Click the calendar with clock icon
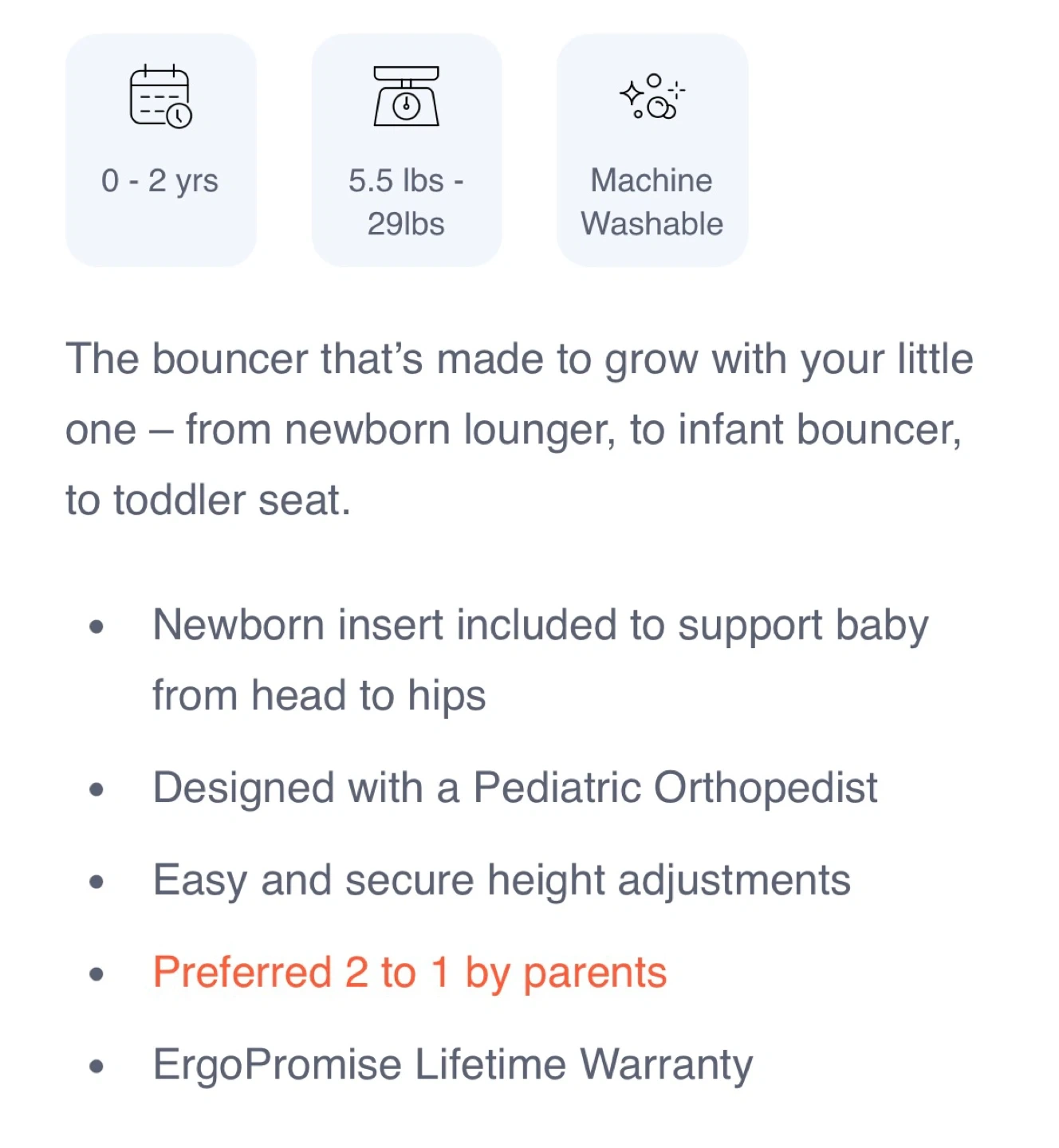 [160, 96]
